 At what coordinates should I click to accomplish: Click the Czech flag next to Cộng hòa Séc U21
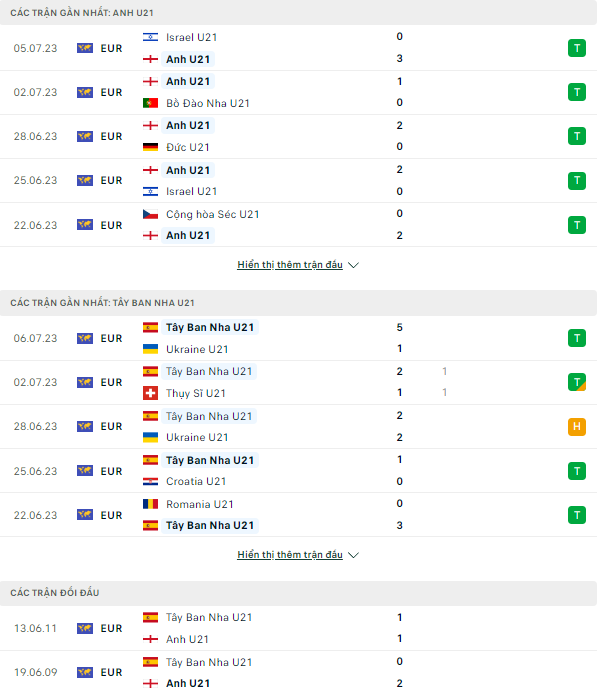150,214
